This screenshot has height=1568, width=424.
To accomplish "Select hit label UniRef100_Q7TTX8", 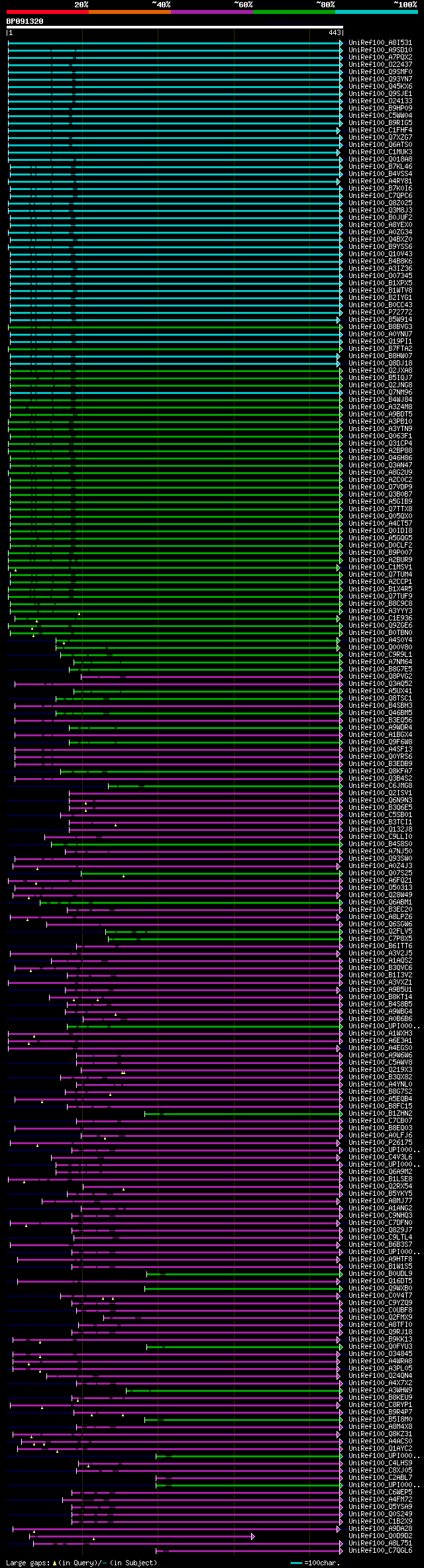I will pos(380,509).
